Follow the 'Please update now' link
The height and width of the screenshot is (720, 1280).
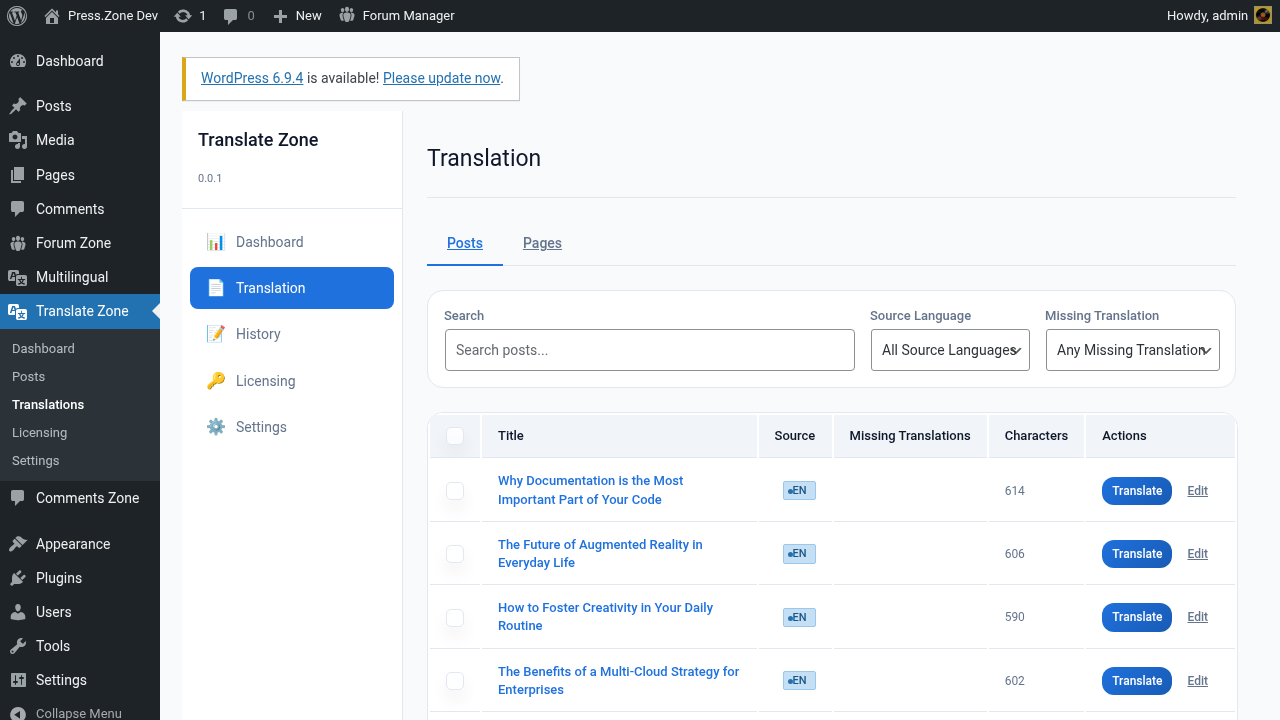[441, 78]
